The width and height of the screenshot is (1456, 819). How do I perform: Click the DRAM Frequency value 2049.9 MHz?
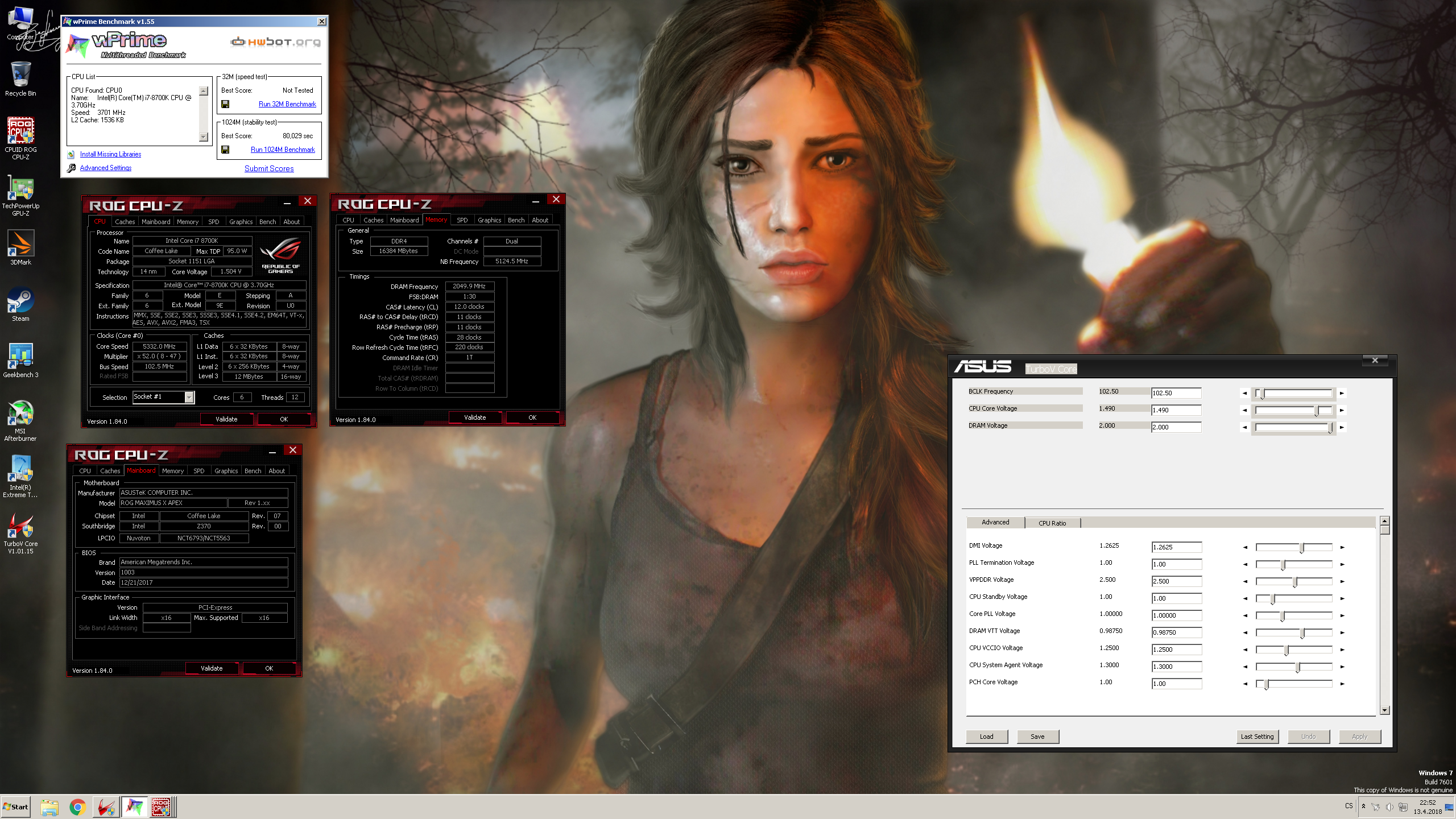click(469, 286)
